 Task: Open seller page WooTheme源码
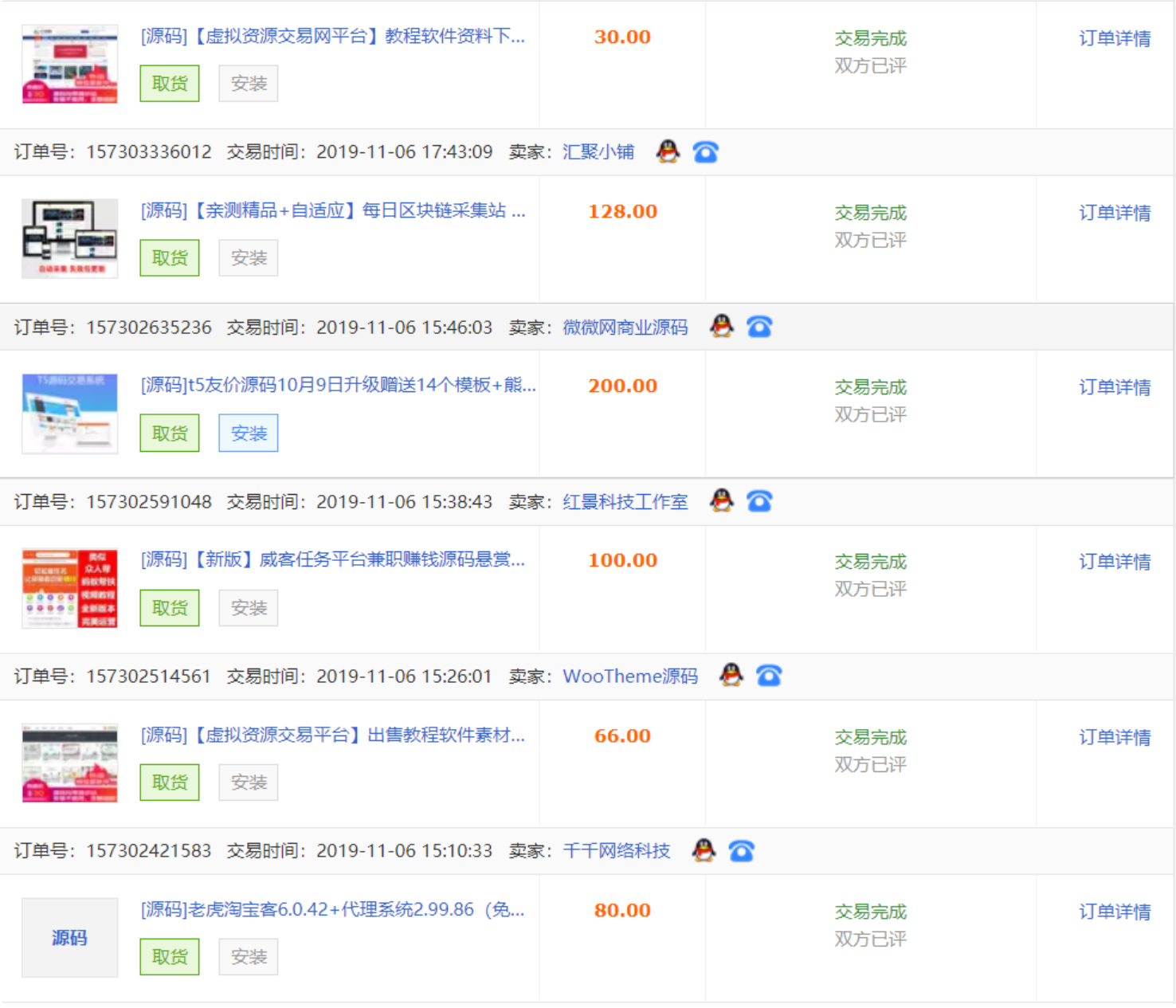tap(630, 676)
